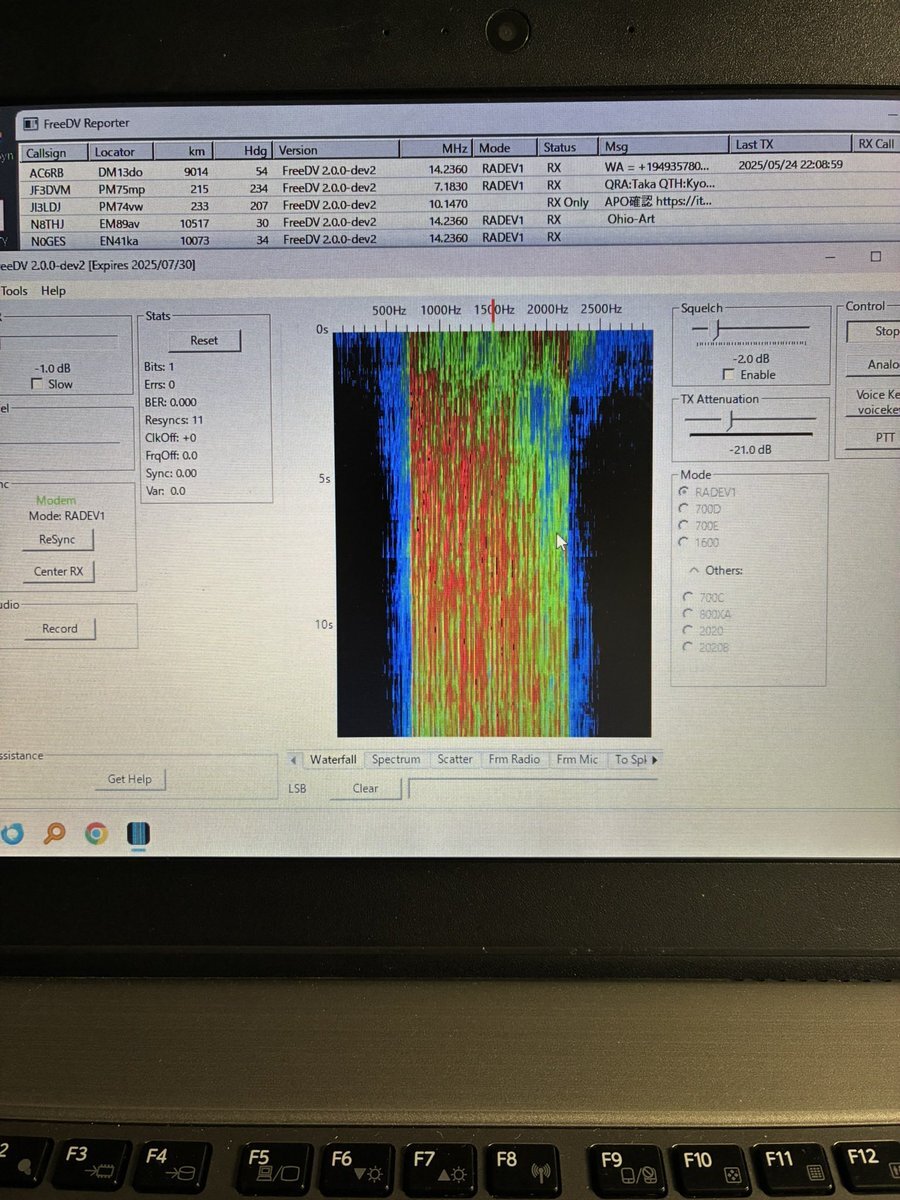This screenshot has height=1200, width=900.
Task: Sort the Reporter list by Mode column
Action: (x=504, y=148)
